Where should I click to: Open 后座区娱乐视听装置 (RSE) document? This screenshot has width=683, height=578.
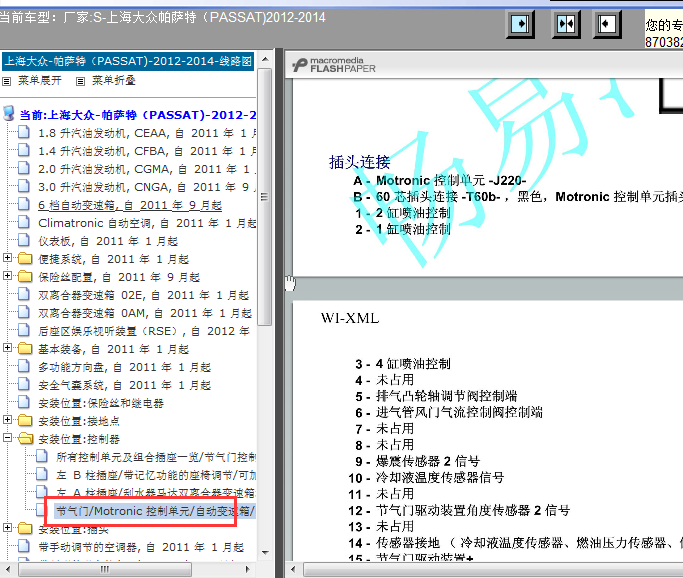point(144,331)
